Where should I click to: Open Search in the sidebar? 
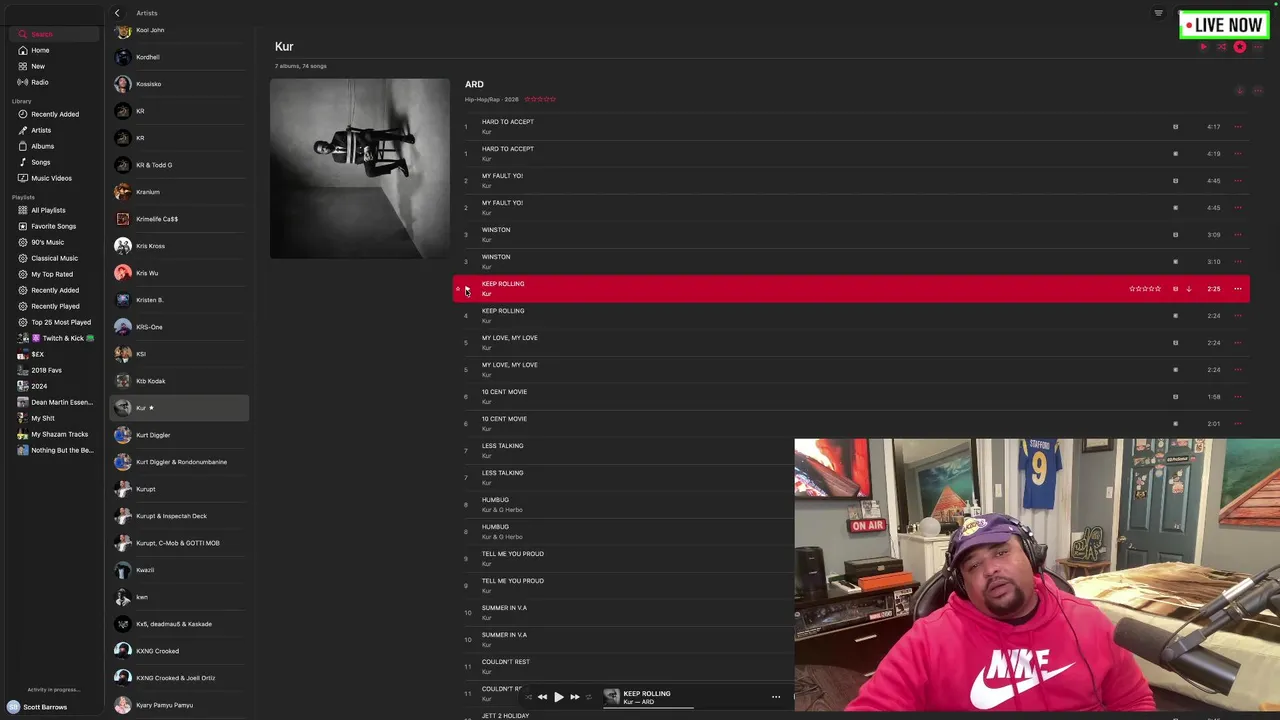pyautogui.click(x=54, y=34)
